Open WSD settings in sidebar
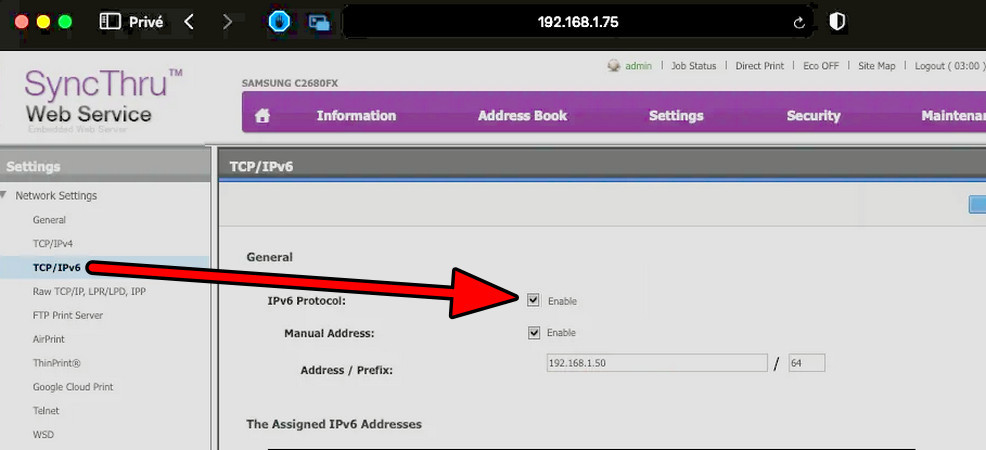 [x=43, y=434]
